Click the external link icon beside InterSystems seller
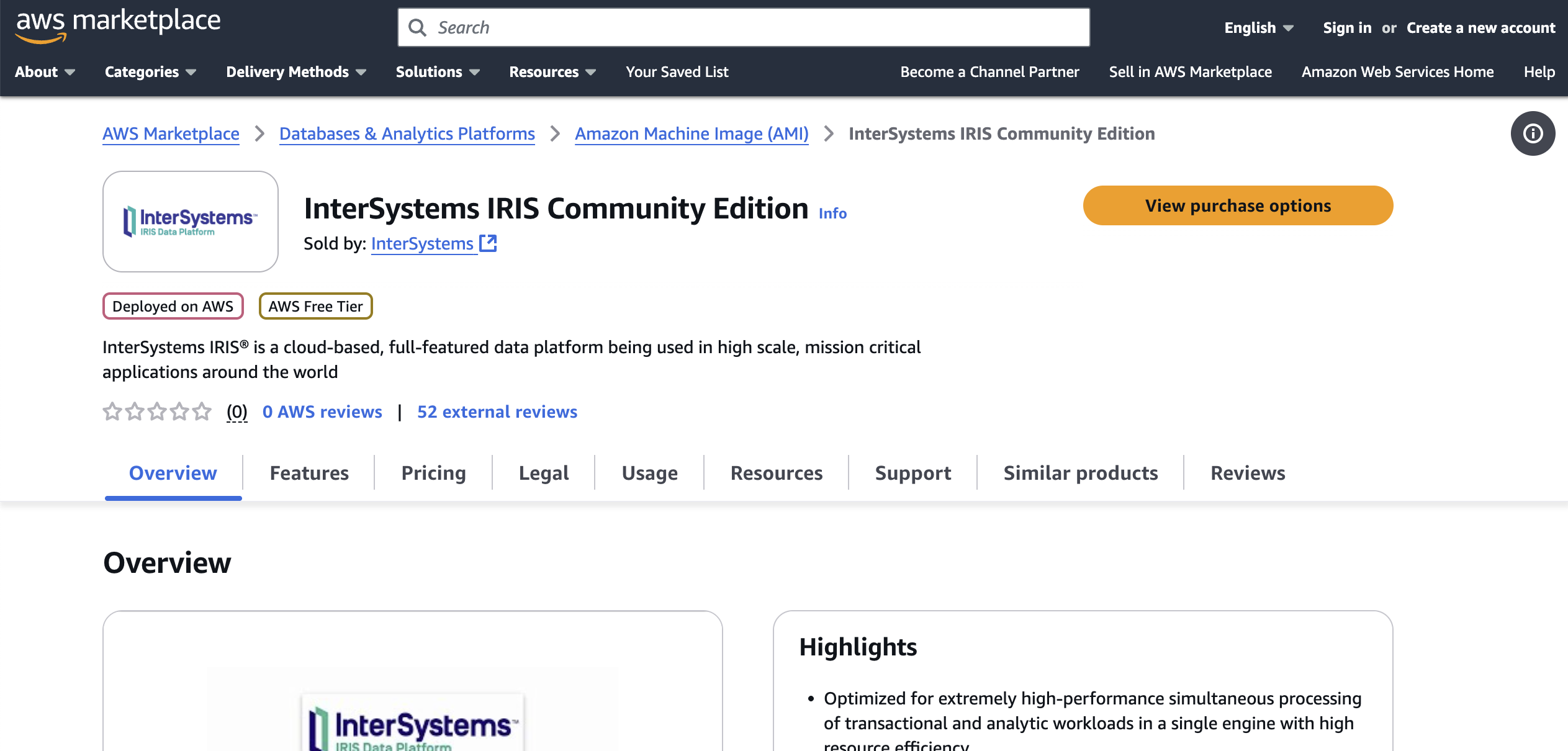The image size is (1568, 751). tap(488, 243)
